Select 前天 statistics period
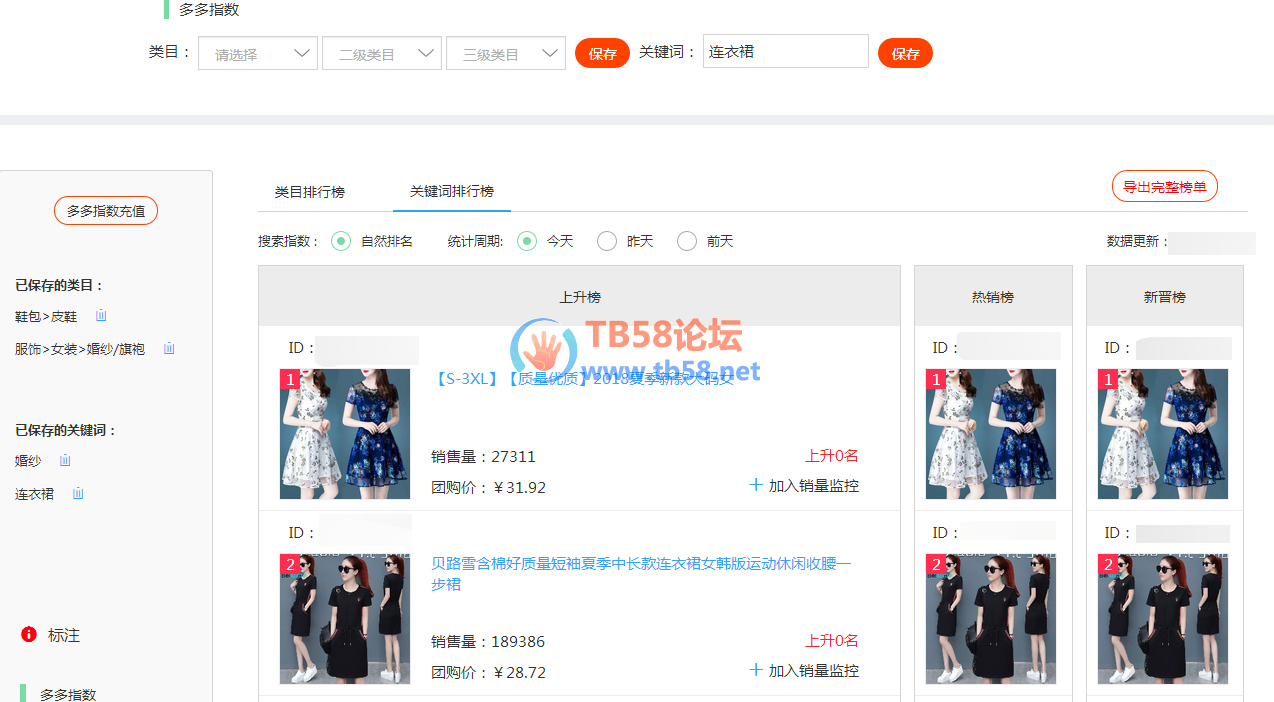Image resolution: width=1274 pixels, height=702 pixels. [687, 241]
